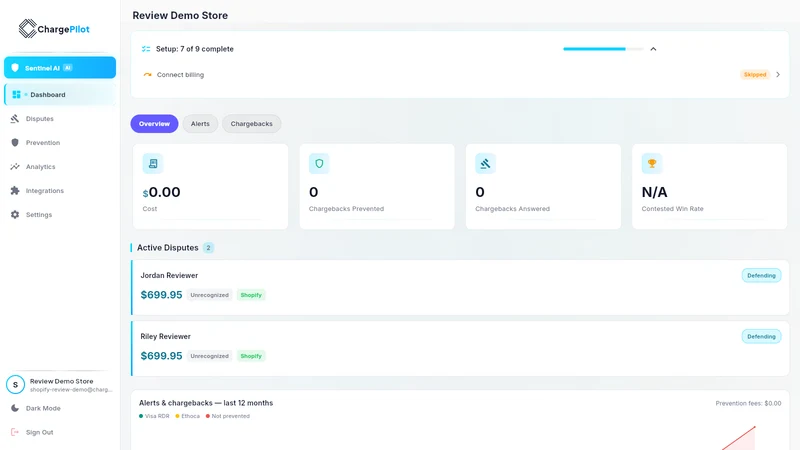This screenshot has width=800, height=450.
Task: Click the N/A Contested Win Rate value
Action: pos(654,192)
